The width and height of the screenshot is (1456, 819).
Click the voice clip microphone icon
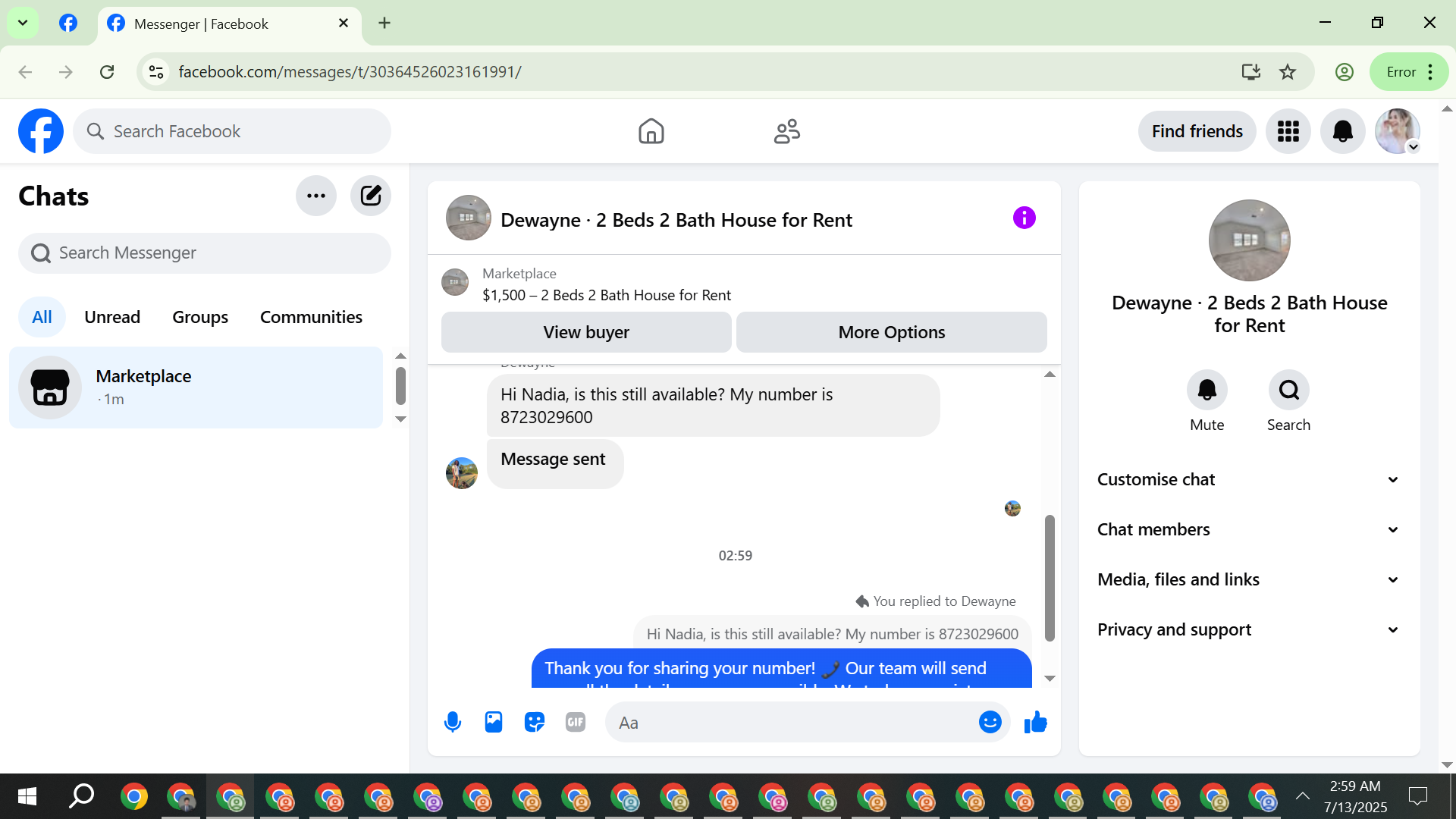tap(453, 722)
